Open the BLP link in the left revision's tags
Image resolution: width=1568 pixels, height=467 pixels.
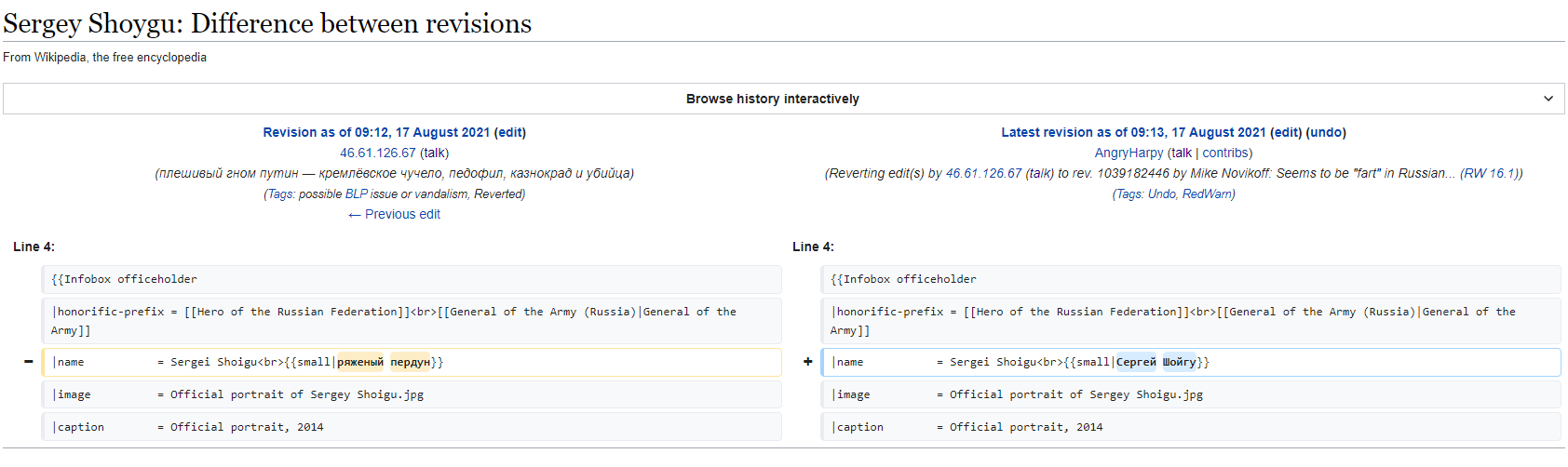point(356,193)
